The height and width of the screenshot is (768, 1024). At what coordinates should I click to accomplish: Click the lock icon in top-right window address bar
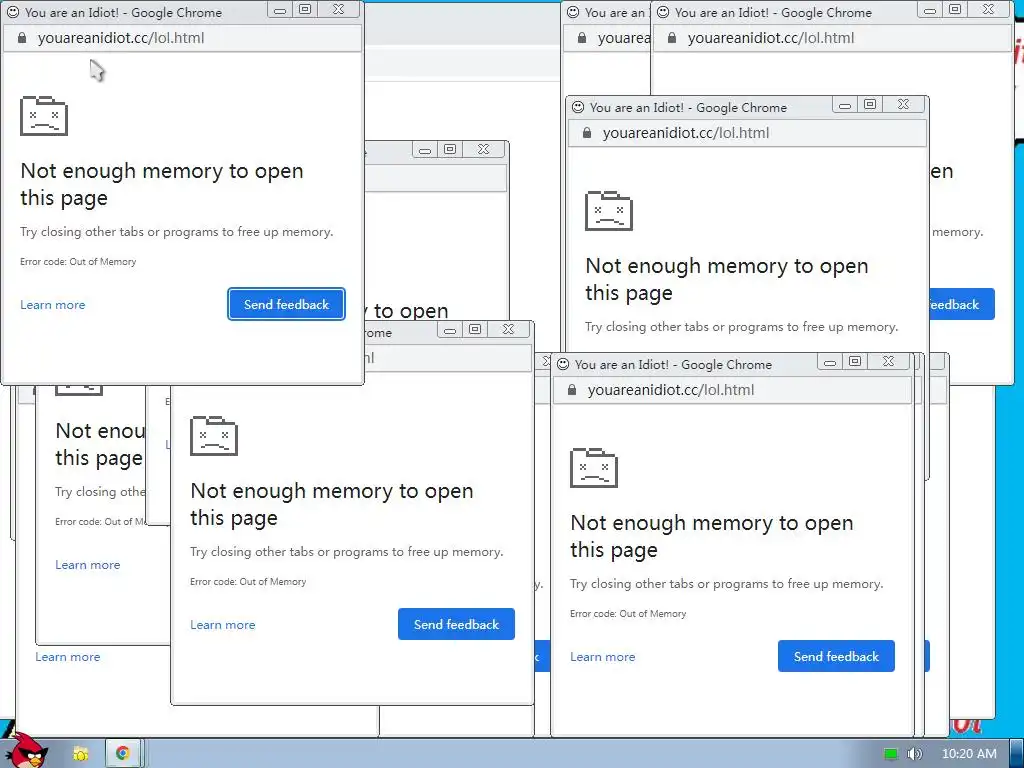pyautogui.click(x=671, y=38)
